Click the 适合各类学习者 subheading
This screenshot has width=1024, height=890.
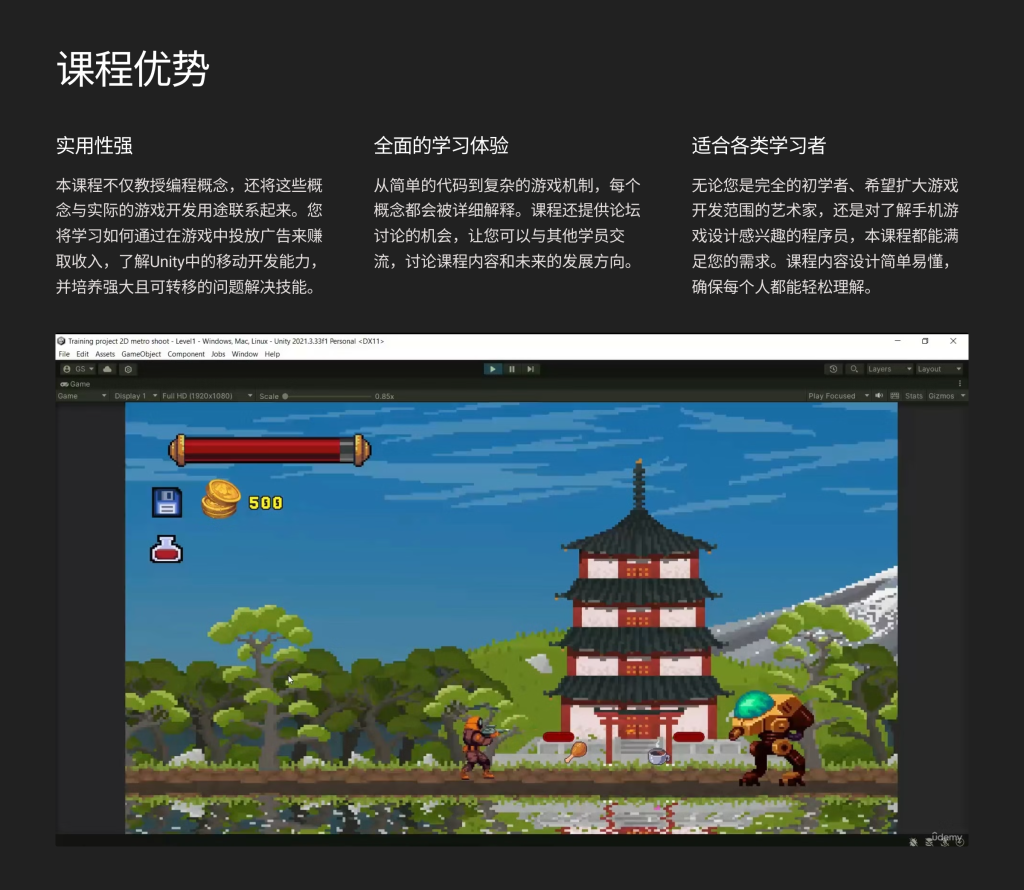(759, 146)
